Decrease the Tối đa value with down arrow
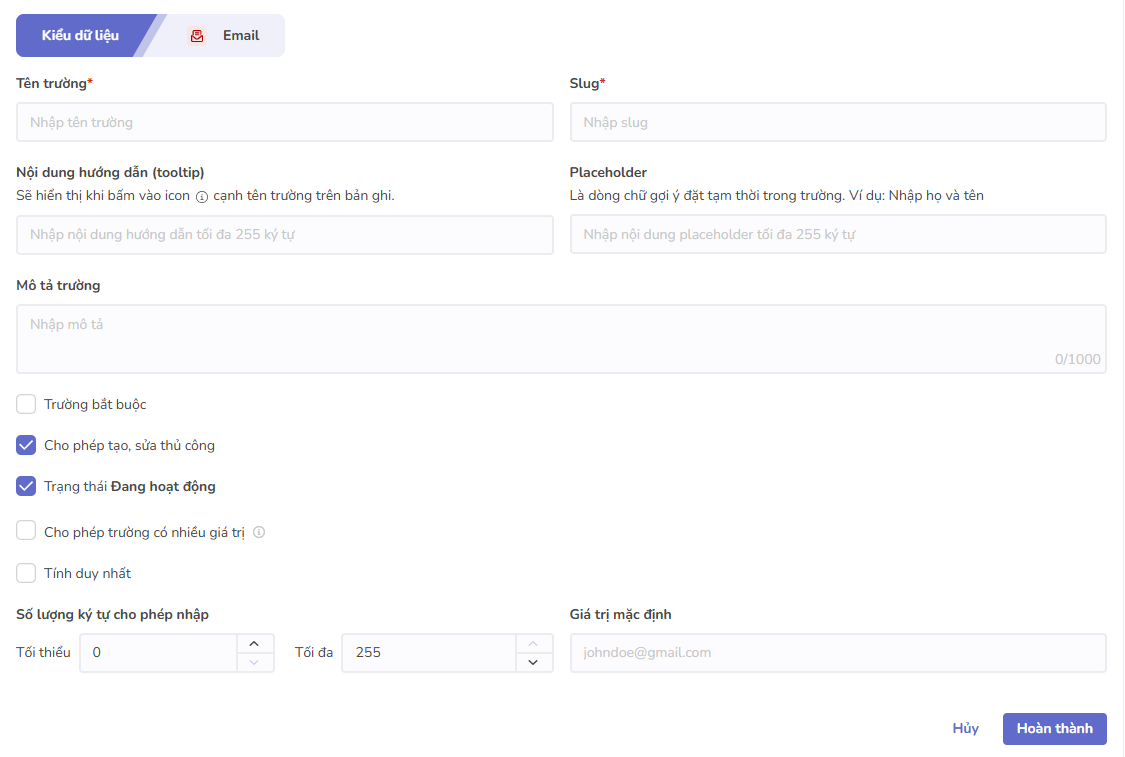This screenshot has width=1125, height=757. click(x=533, y=662)
